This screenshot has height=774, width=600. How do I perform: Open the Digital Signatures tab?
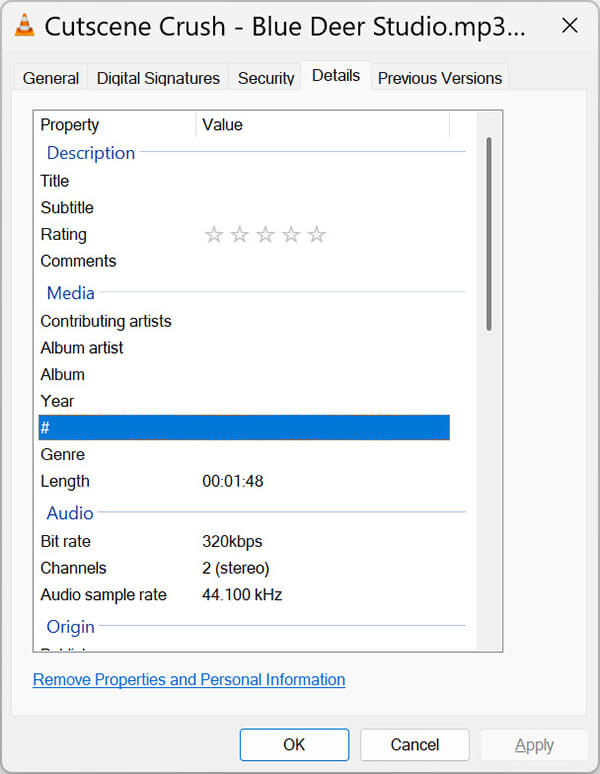[x=158, y=78]
